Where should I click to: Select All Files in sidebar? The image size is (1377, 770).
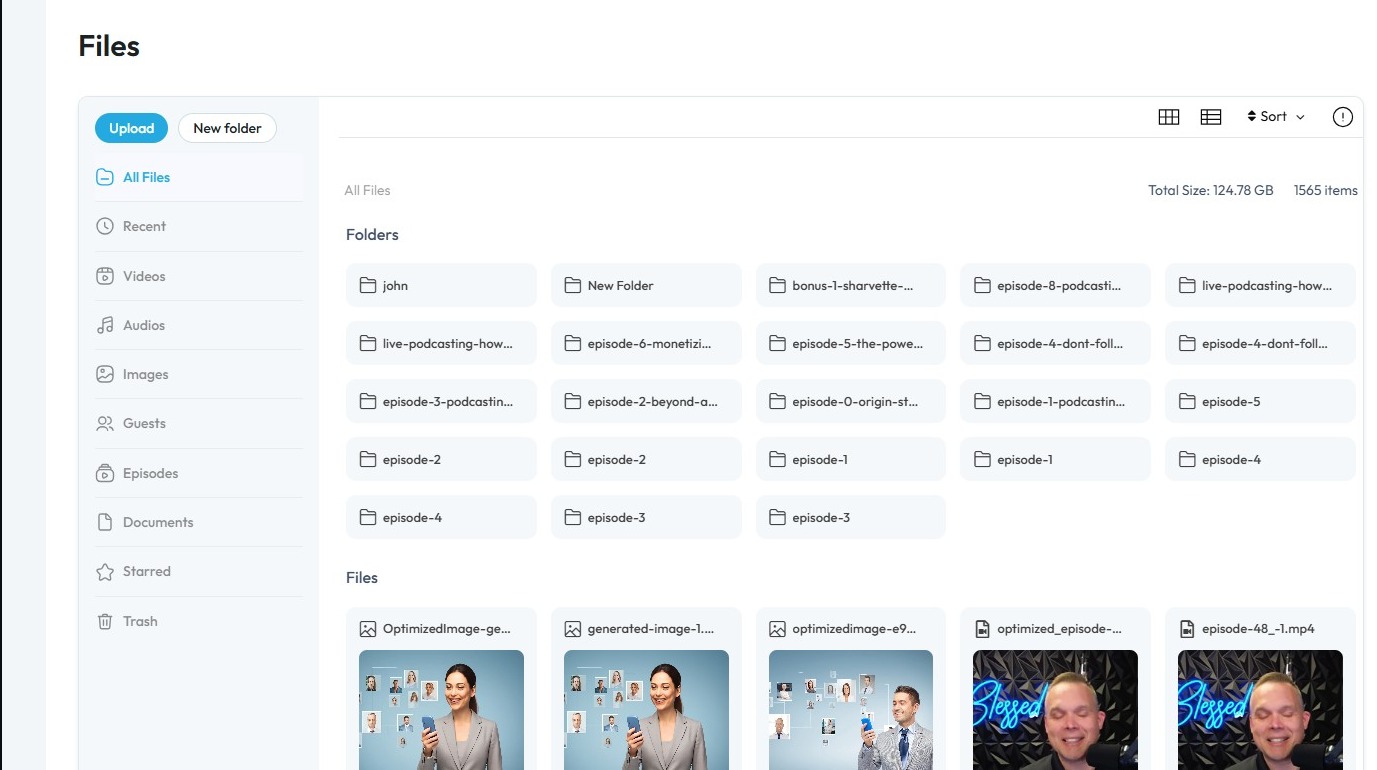(x=199, y=177)
